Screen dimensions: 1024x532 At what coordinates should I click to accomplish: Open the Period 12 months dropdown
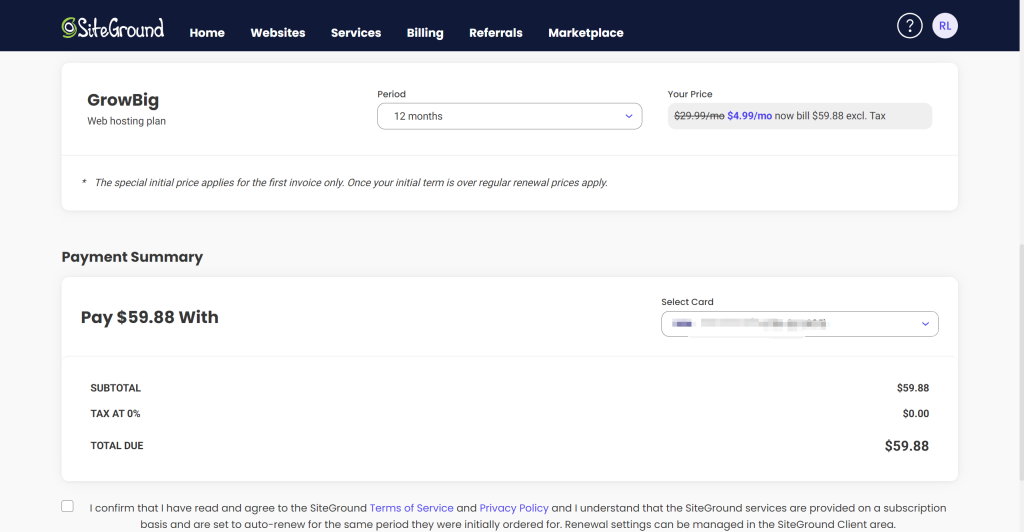pos(509,116)
